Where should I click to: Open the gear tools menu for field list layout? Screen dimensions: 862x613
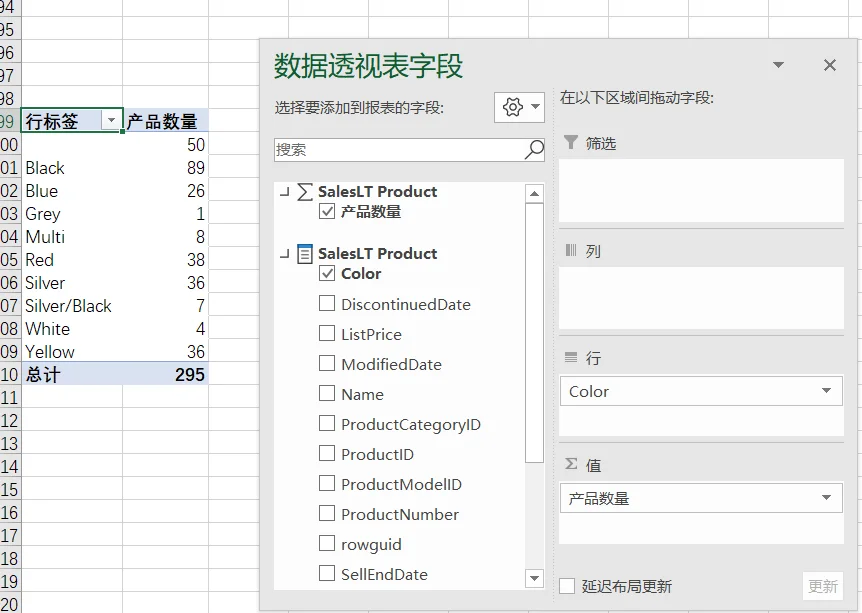(x=519, y=107)
